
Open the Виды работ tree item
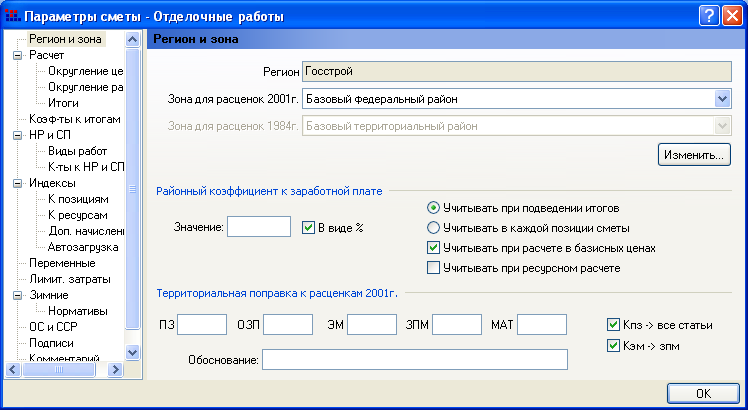tap(77, 151)
